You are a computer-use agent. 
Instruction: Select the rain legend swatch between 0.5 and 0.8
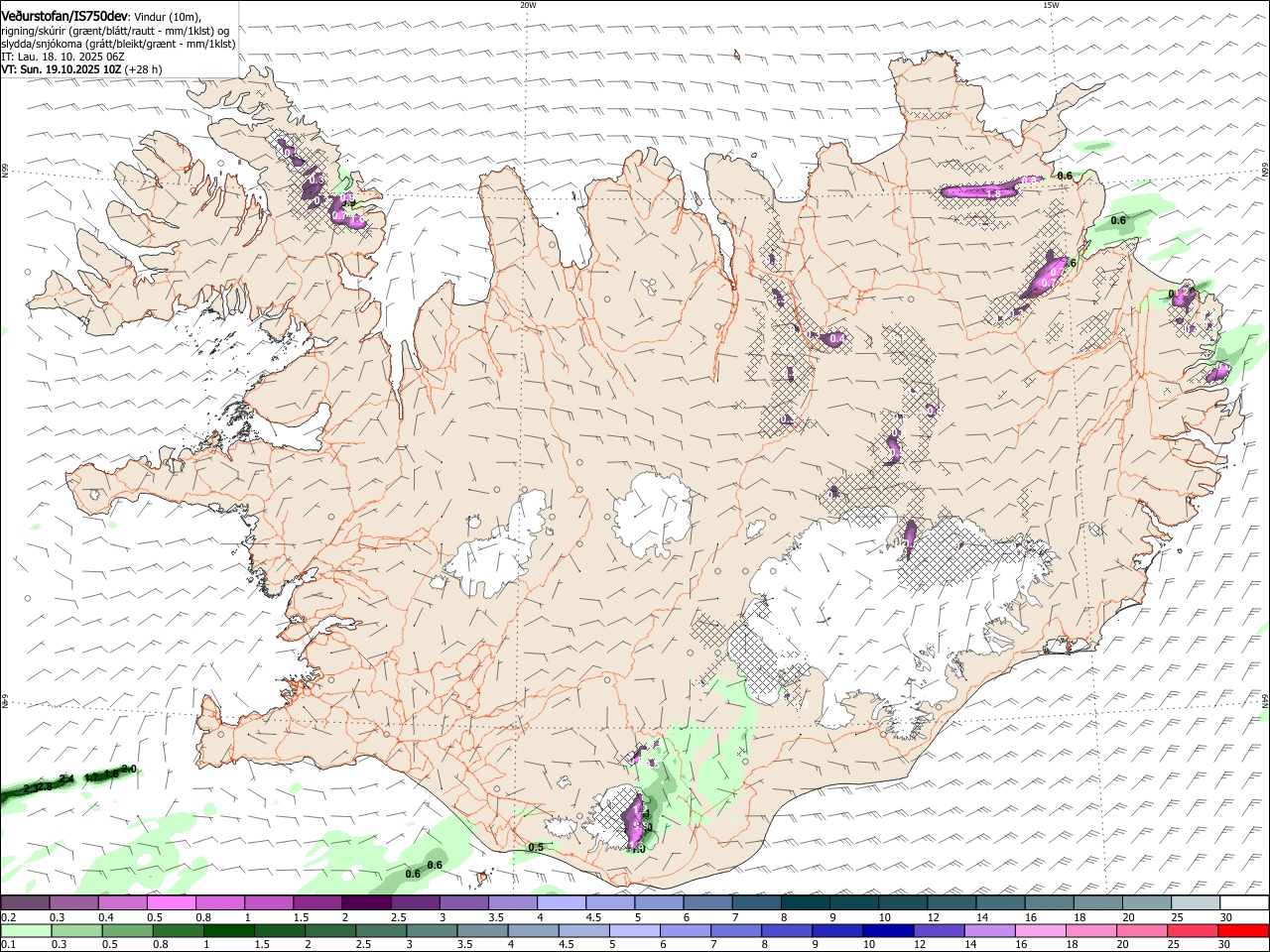pos(127,931)
